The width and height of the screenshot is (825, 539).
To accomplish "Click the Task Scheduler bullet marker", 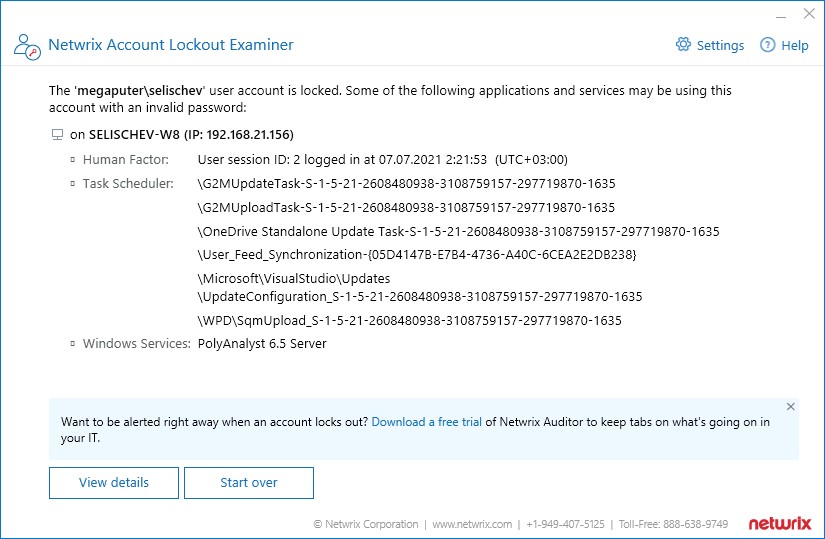I will [73, 184].
